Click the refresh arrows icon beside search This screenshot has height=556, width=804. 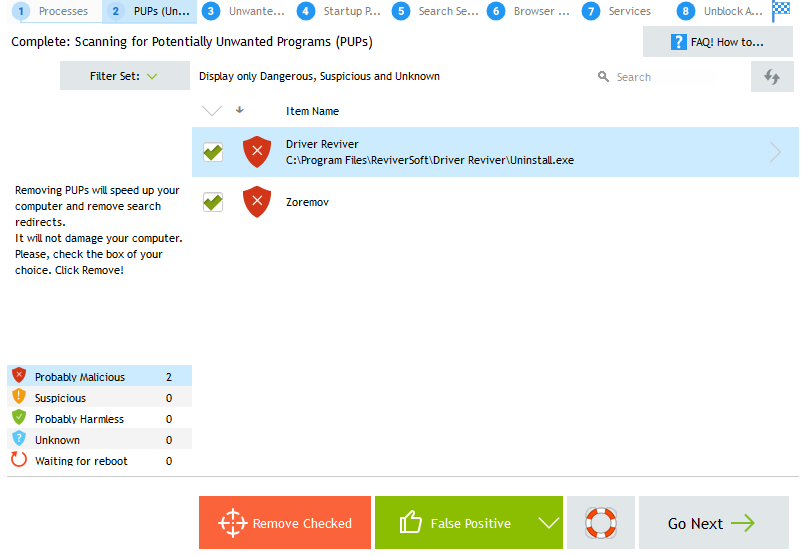click(771, 77)
